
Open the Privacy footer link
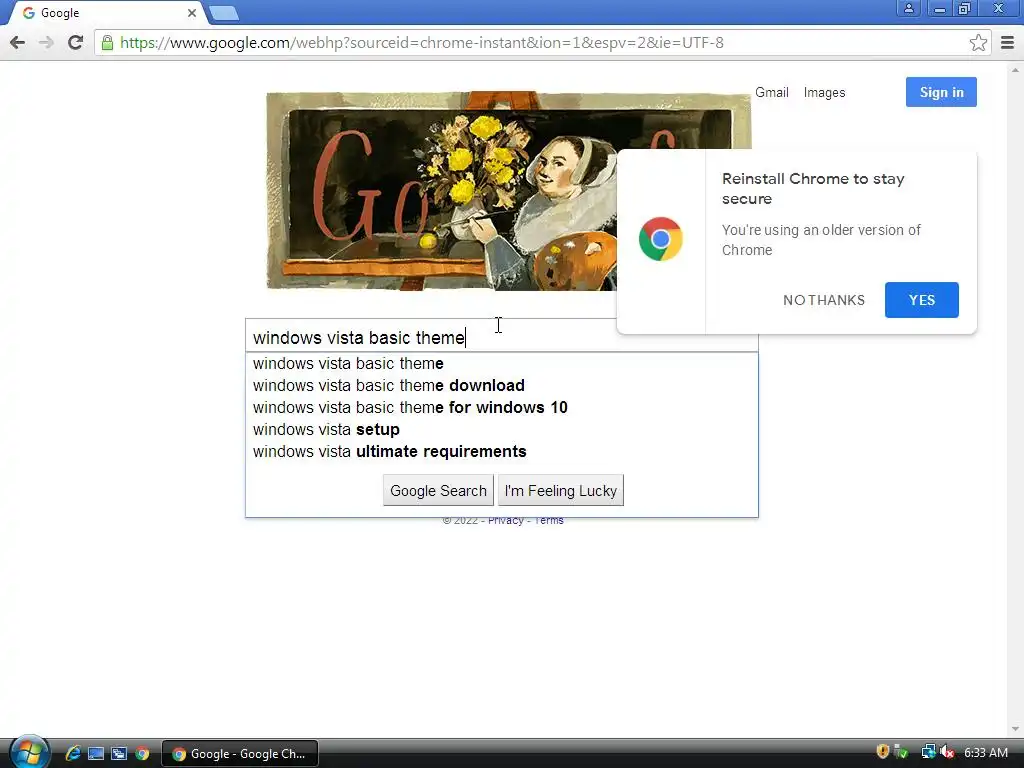point(505,520)
